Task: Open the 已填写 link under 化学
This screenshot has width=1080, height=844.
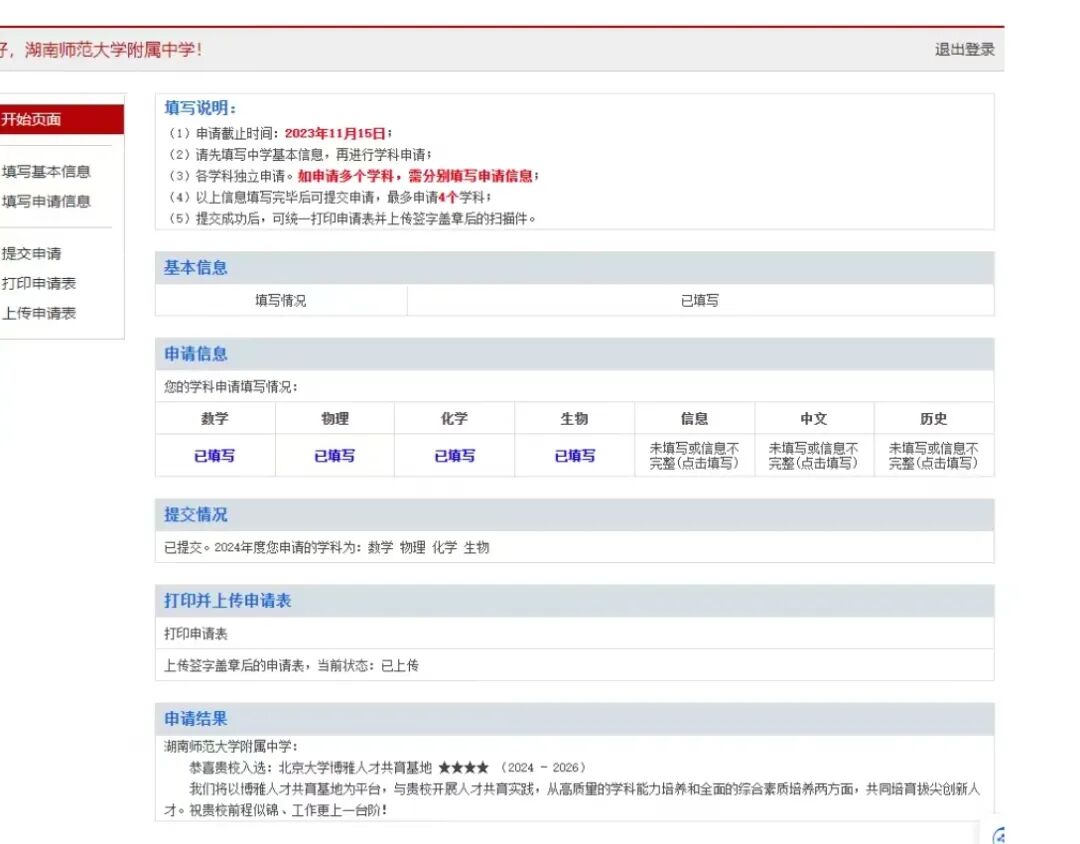Action: 455,455
